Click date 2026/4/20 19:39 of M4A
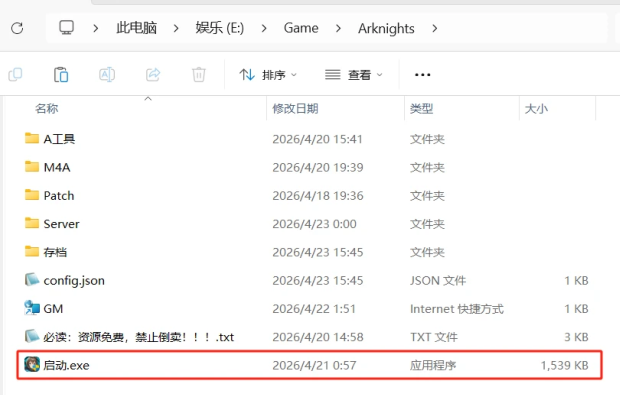 tap(318, 167)
